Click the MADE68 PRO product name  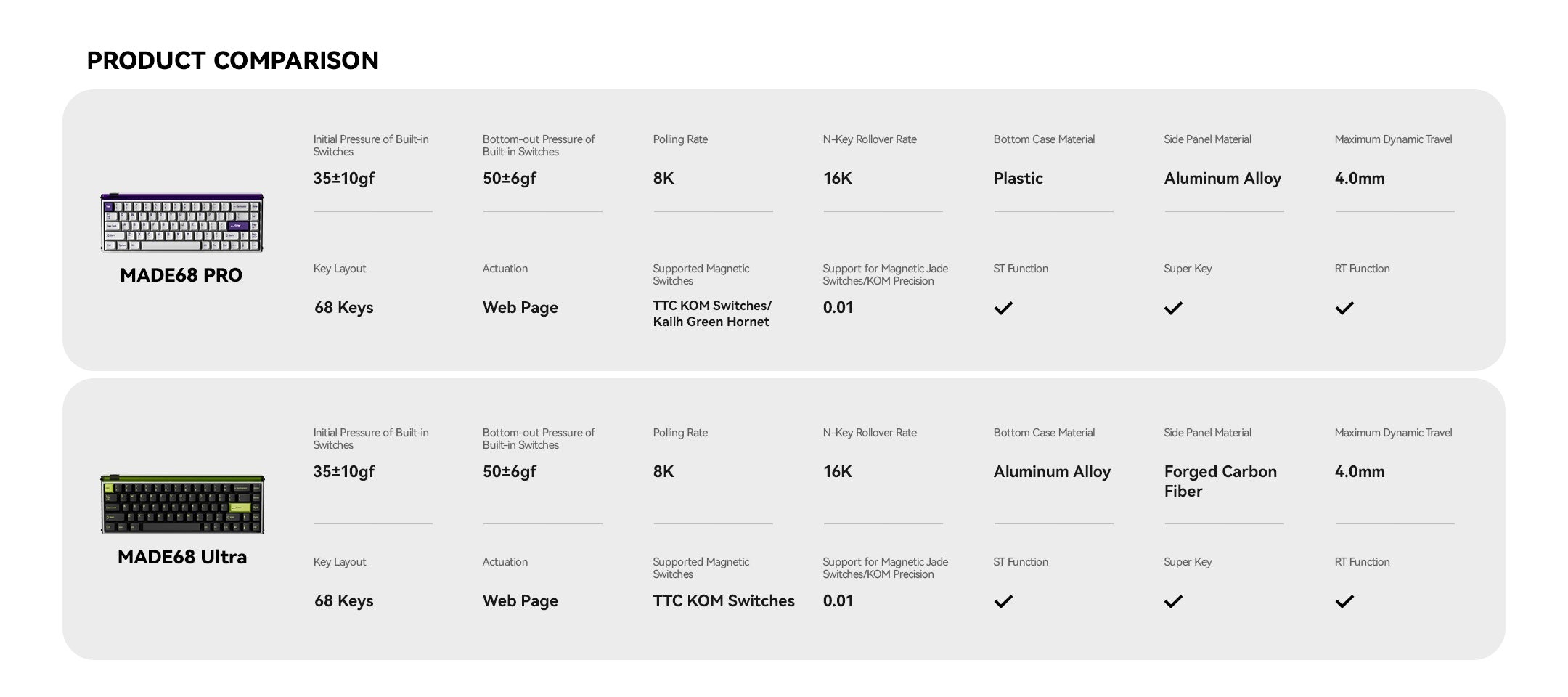(x=181, y=275)
